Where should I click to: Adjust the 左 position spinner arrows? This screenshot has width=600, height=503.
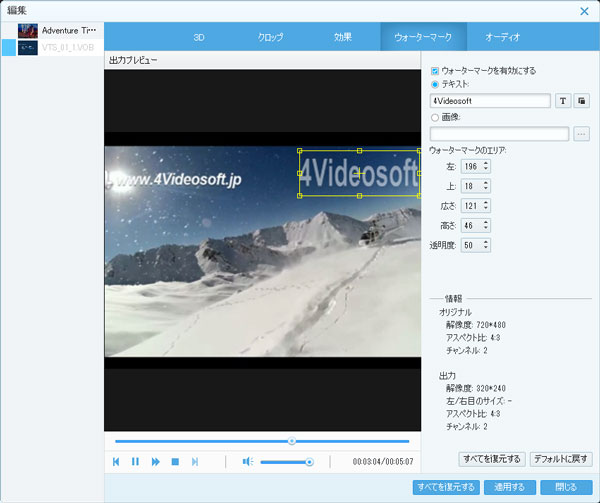(486, 165)
